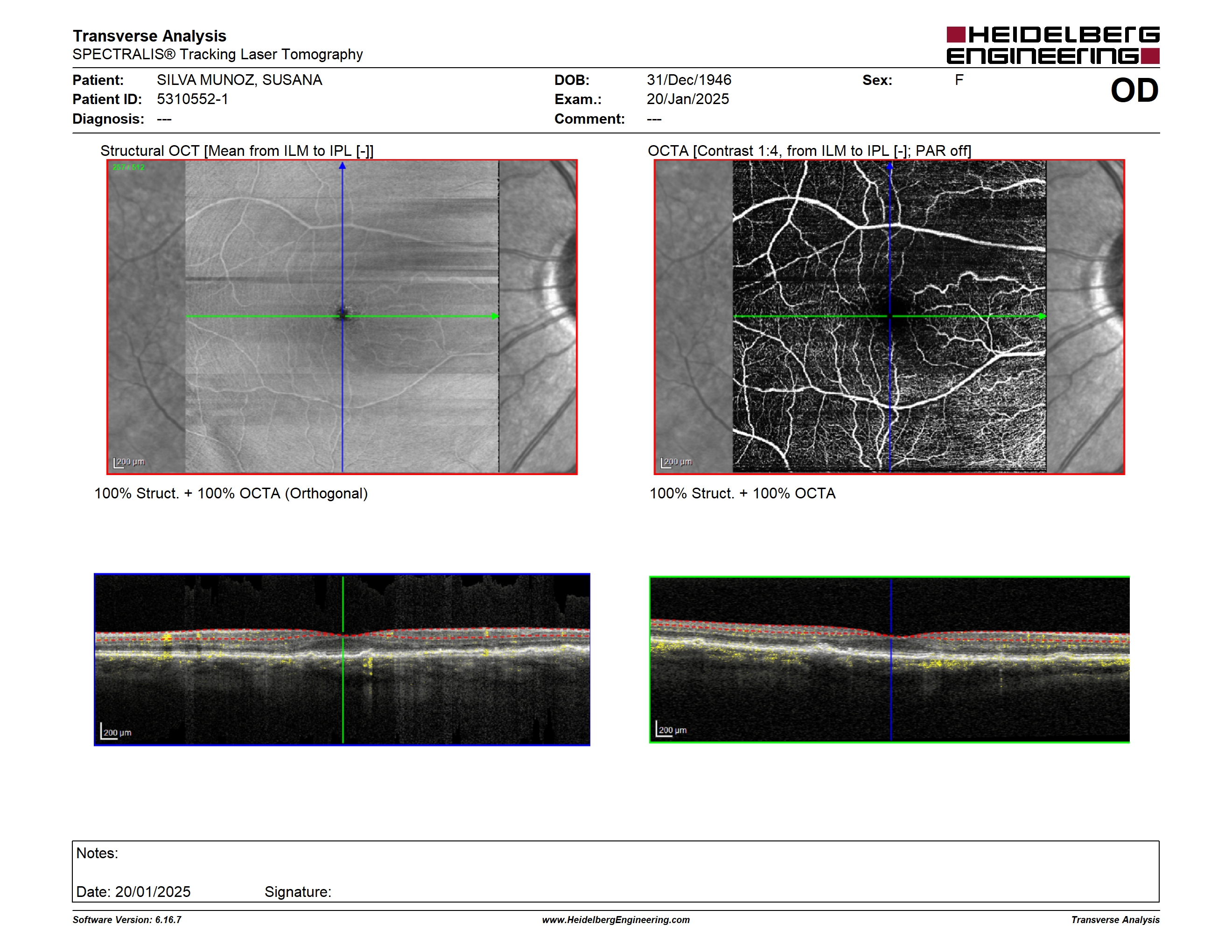Click the 200 µm scale bar on blue-bordered B-scan

click(x=116, y=731)
